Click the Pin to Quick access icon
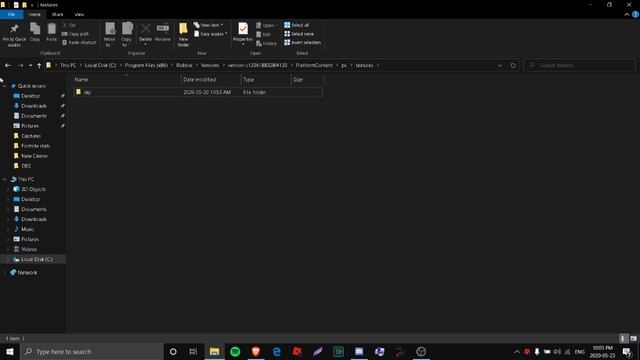The image size is (640, 360). 14,29
